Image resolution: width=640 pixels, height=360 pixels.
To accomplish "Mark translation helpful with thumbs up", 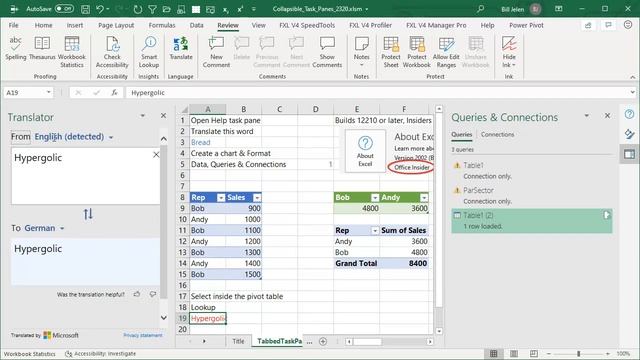I will click(x=137, y=294).
